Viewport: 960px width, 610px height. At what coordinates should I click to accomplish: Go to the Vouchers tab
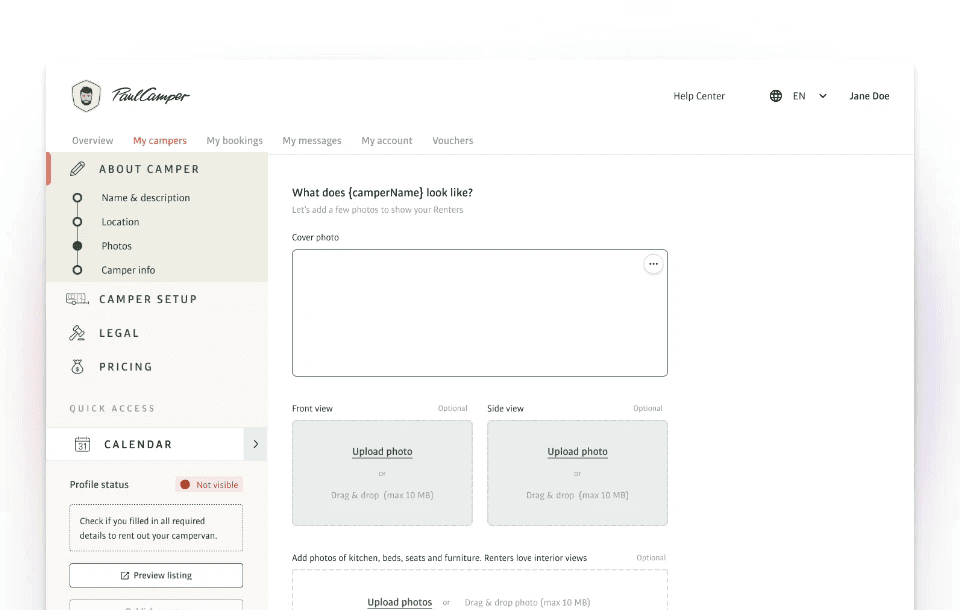coord(452,140)
